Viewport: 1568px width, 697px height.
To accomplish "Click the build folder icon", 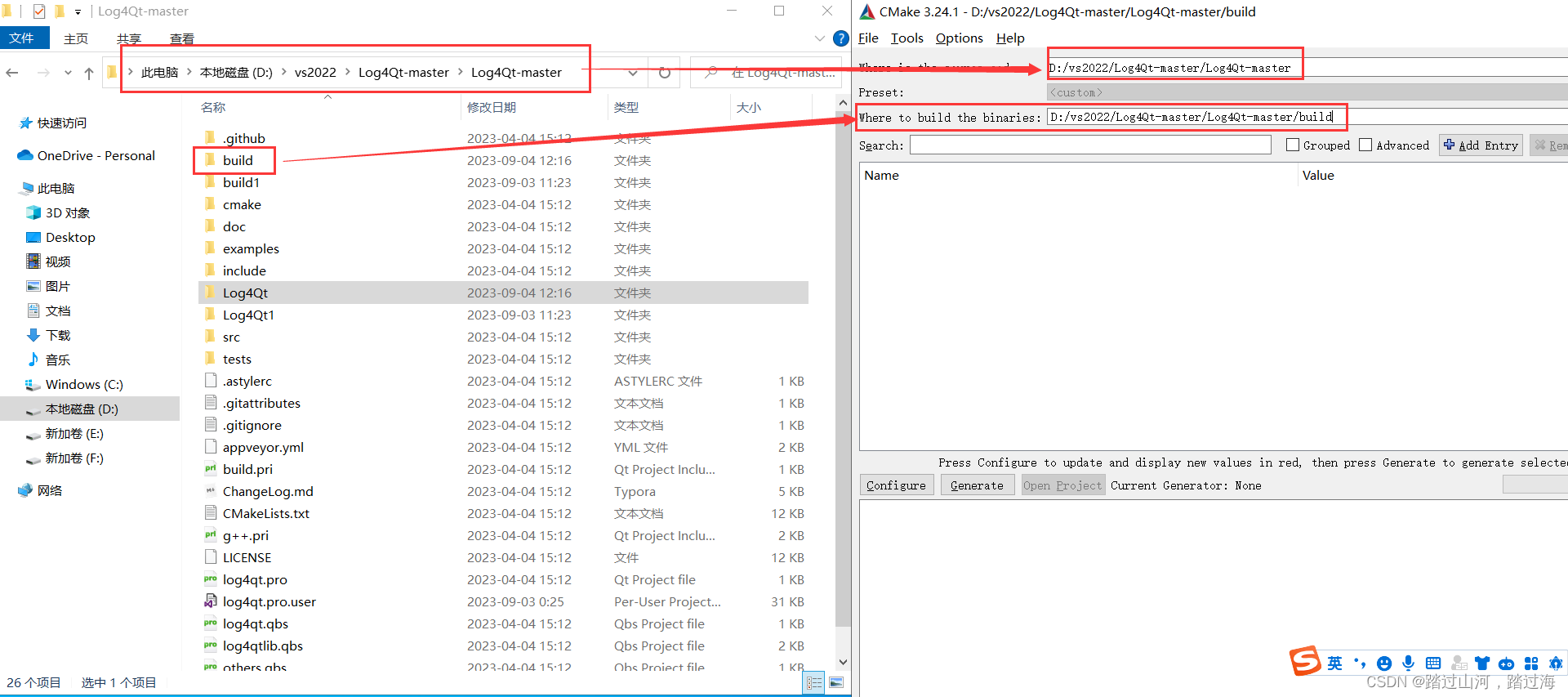I will tap(211, 159).
